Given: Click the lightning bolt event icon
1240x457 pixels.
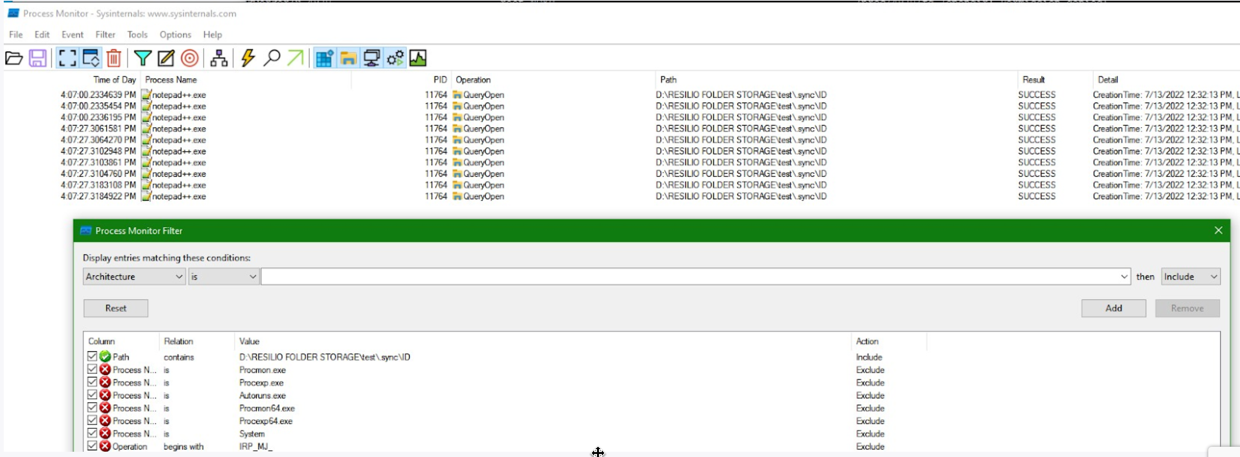Looking at the screenshot, I should coord(248,58).
